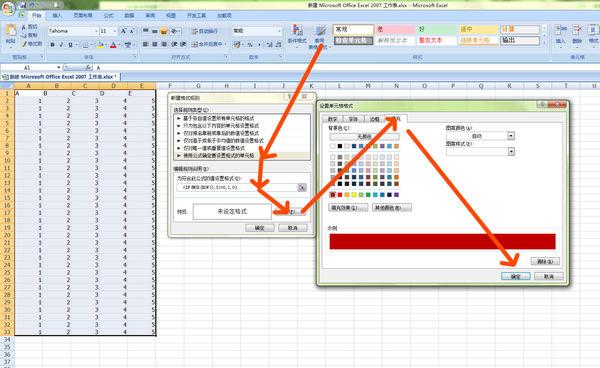Click the Save icon in quick access toolbar

coord(23,5)
